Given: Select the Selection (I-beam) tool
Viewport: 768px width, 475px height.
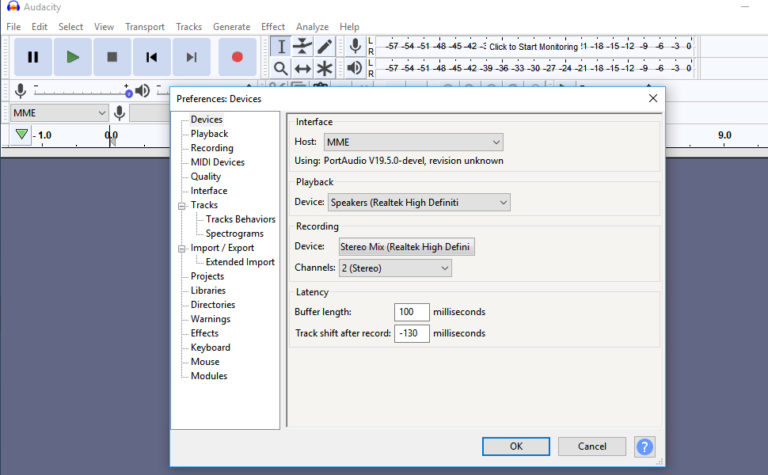Looking at the screenshot, I should 281,47.
